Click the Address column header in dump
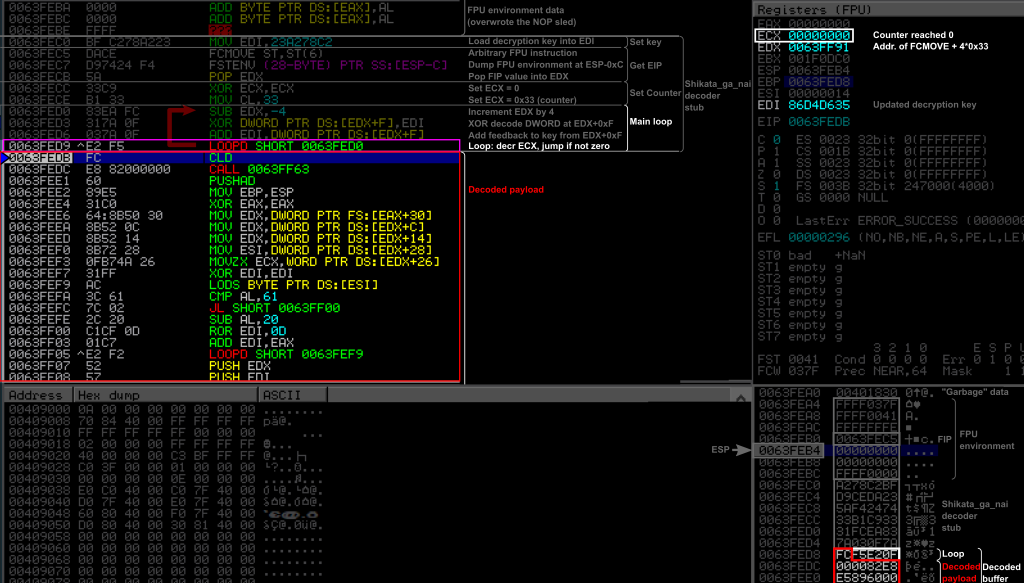 (36, 395)
